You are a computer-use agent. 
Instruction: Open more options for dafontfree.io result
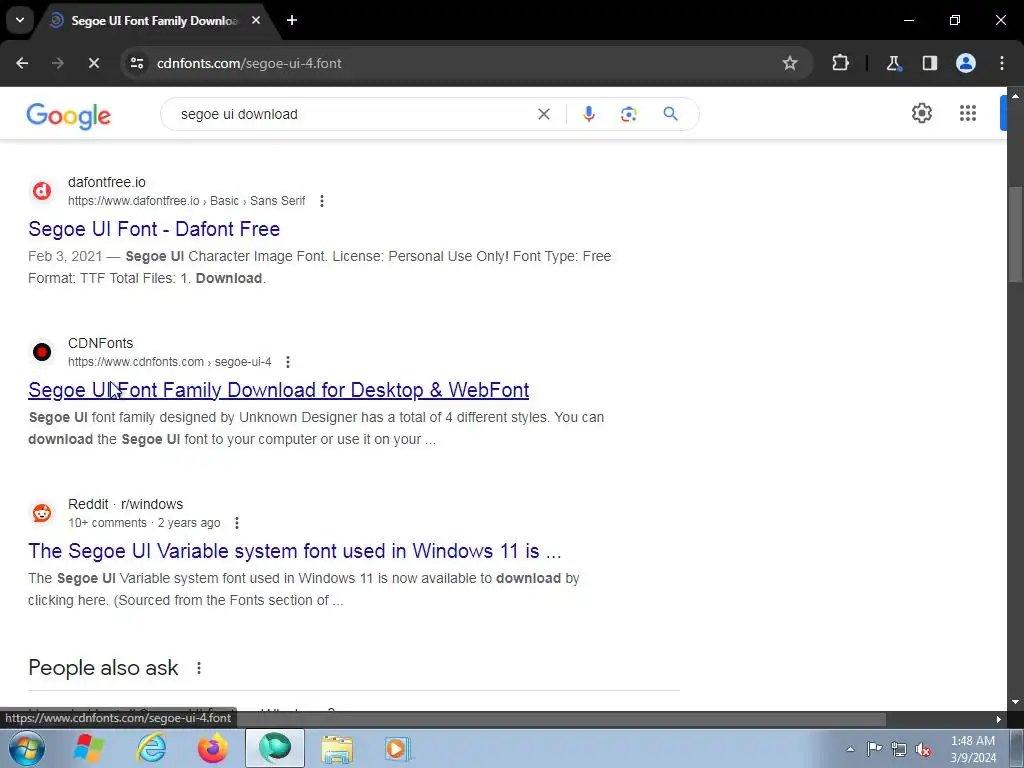coord(321,201)
